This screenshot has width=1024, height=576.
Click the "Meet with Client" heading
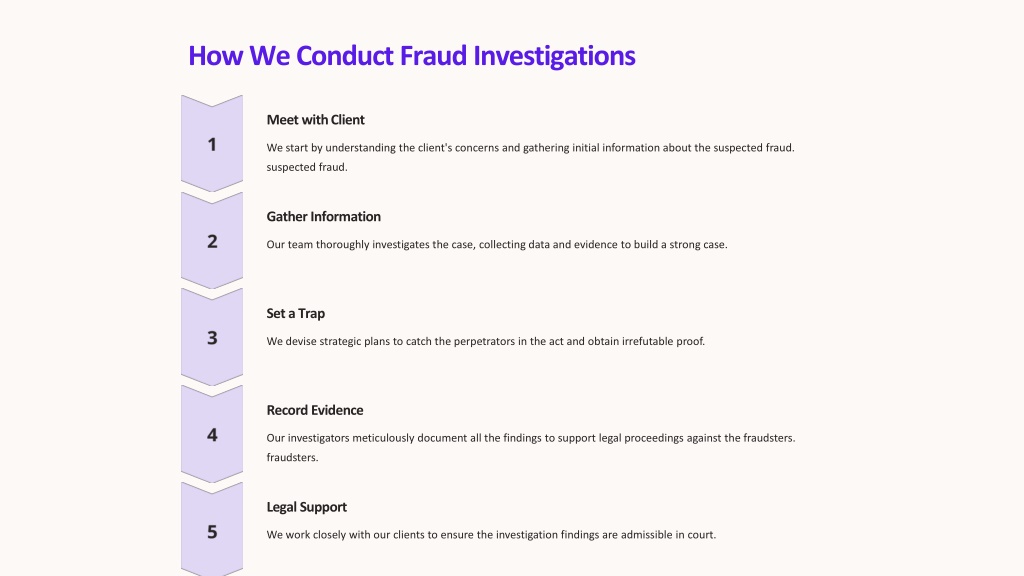[x=315, y=120]
